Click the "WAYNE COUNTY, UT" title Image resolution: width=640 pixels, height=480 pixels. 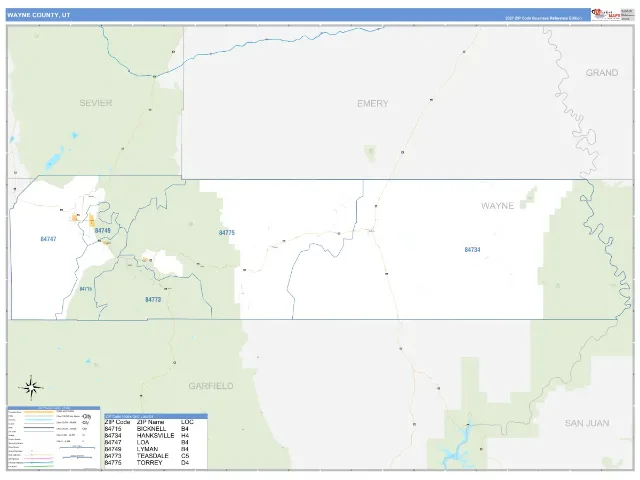[x=39, y=15]
